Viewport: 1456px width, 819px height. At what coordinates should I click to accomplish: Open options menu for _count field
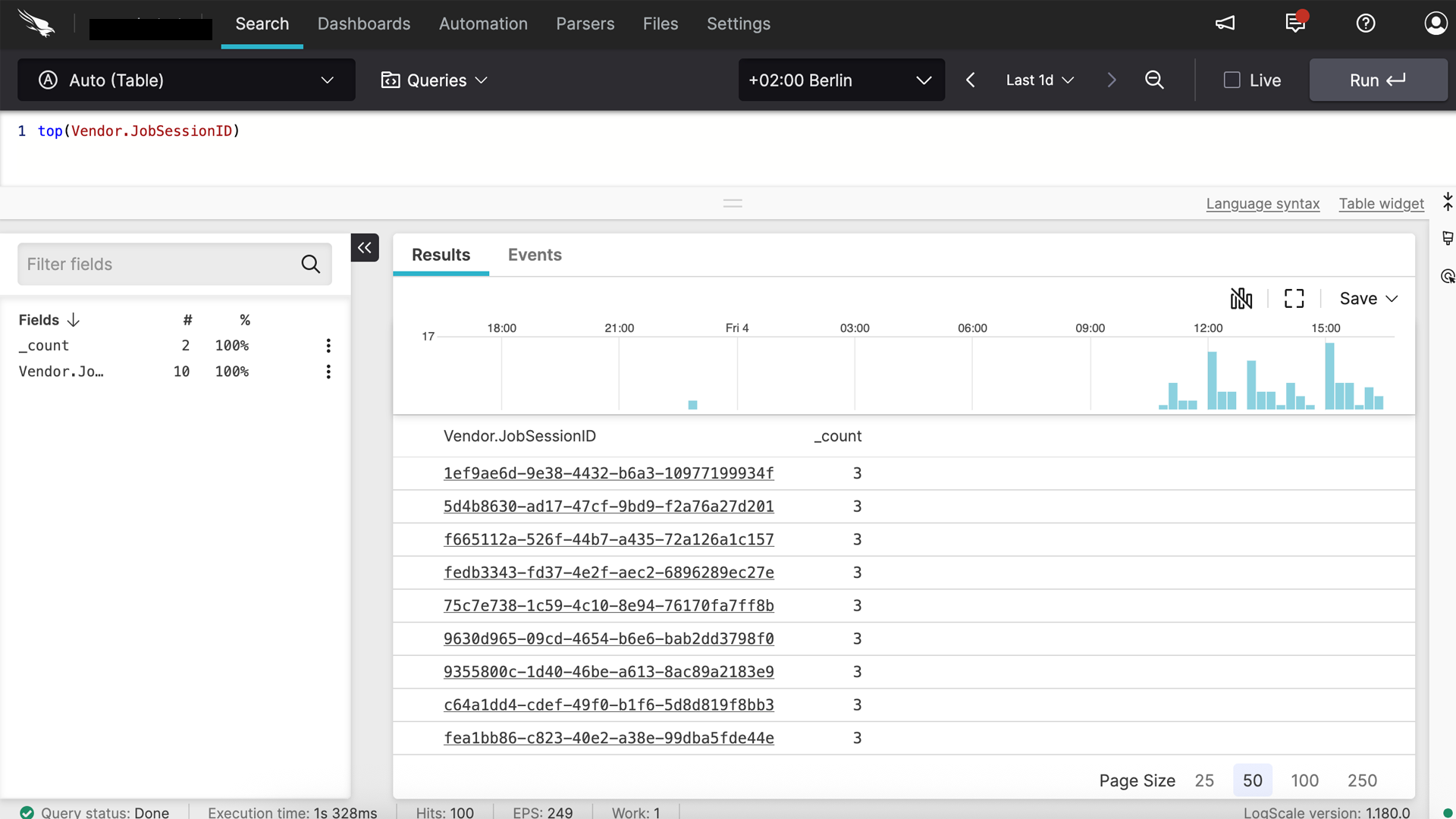pyautogui.click(x=328, y=346)
